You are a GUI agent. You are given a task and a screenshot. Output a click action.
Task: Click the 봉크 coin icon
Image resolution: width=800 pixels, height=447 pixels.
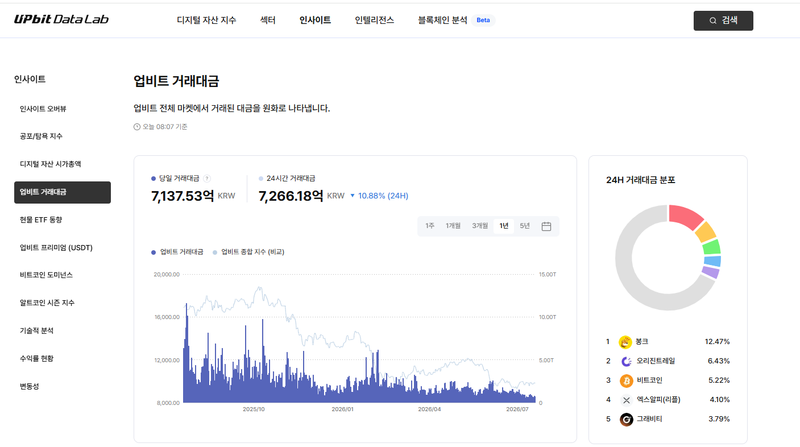click(x=625, y=342)
